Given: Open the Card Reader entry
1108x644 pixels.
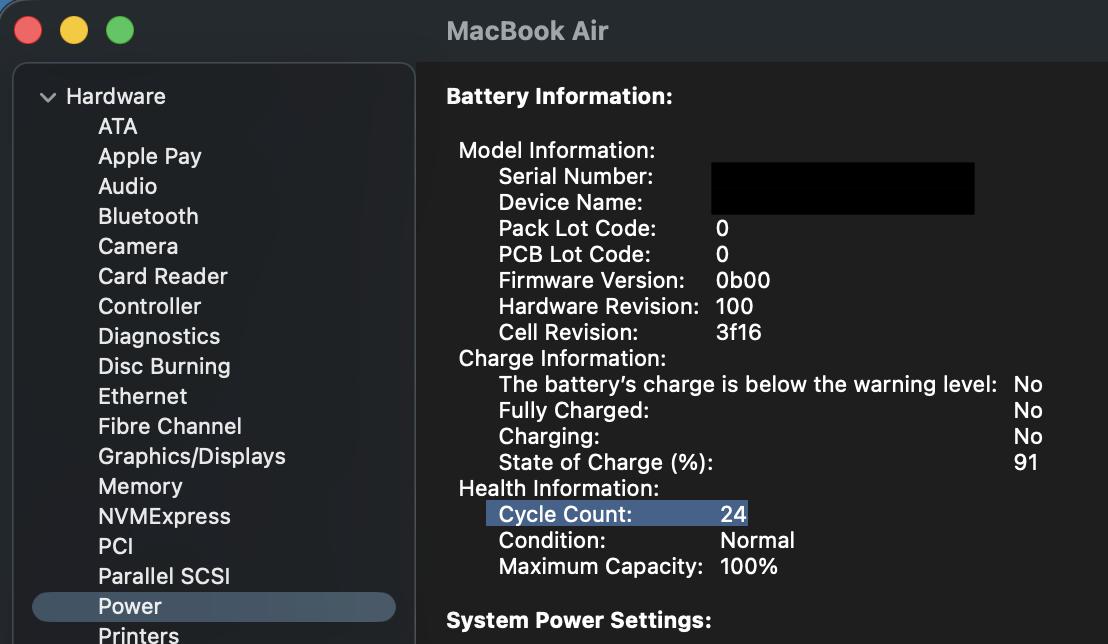Looking at the screenshot, I should [x=163, y=277].
